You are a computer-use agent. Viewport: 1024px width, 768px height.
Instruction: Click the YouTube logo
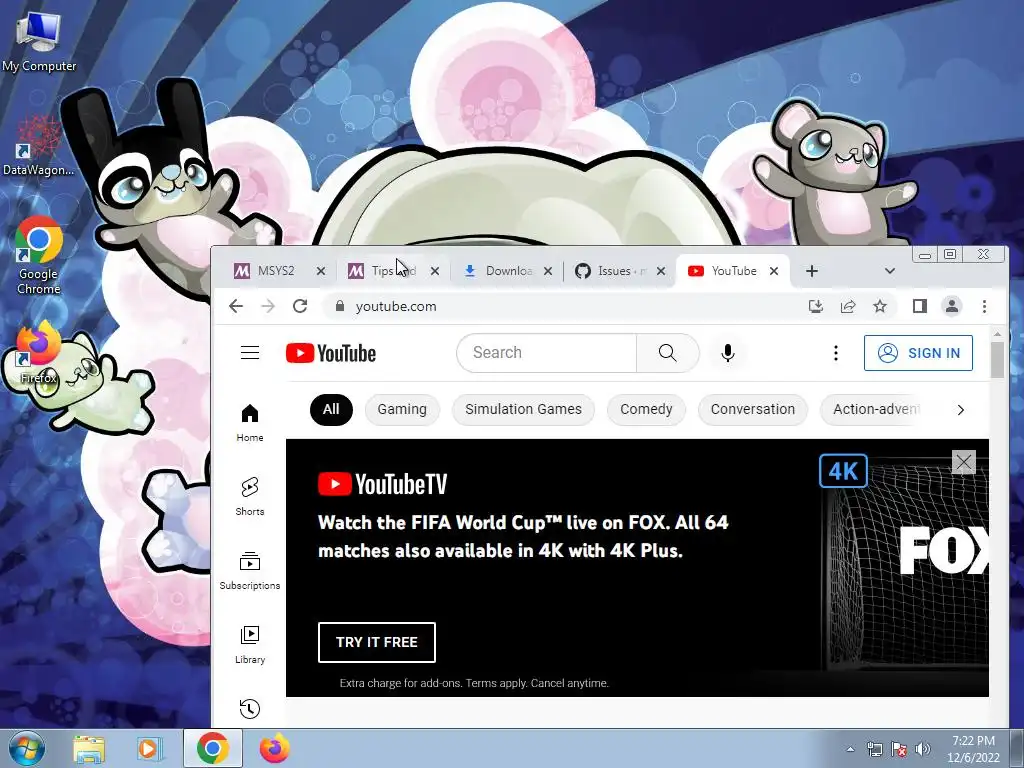pyautogui.click(x=331, y=353)
